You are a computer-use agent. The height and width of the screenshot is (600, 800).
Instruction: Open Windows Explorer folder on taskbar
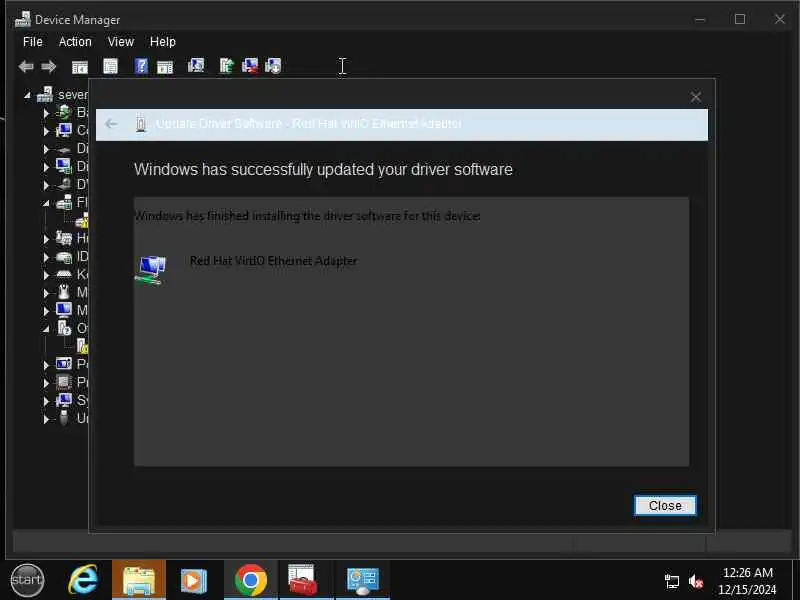tap(139, 580)
